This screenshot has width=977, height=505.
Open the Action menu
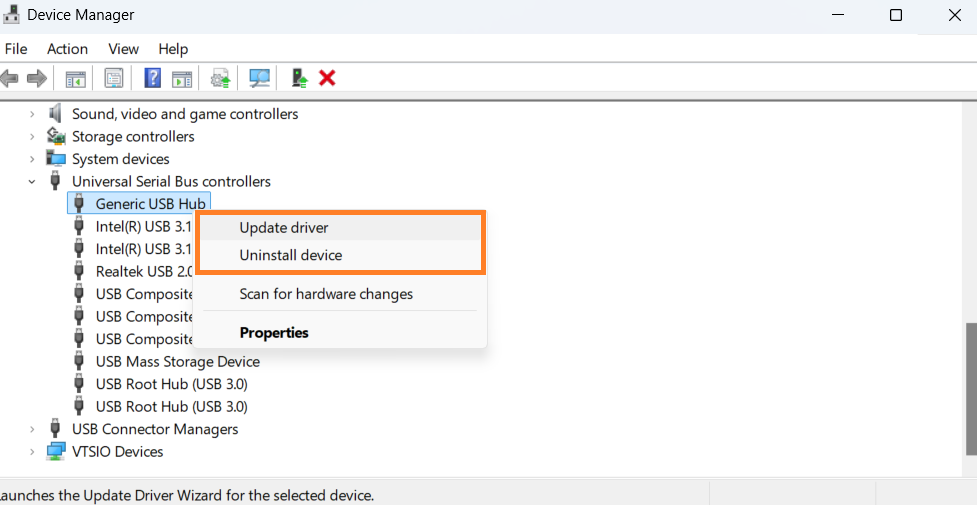click(67, 49)
